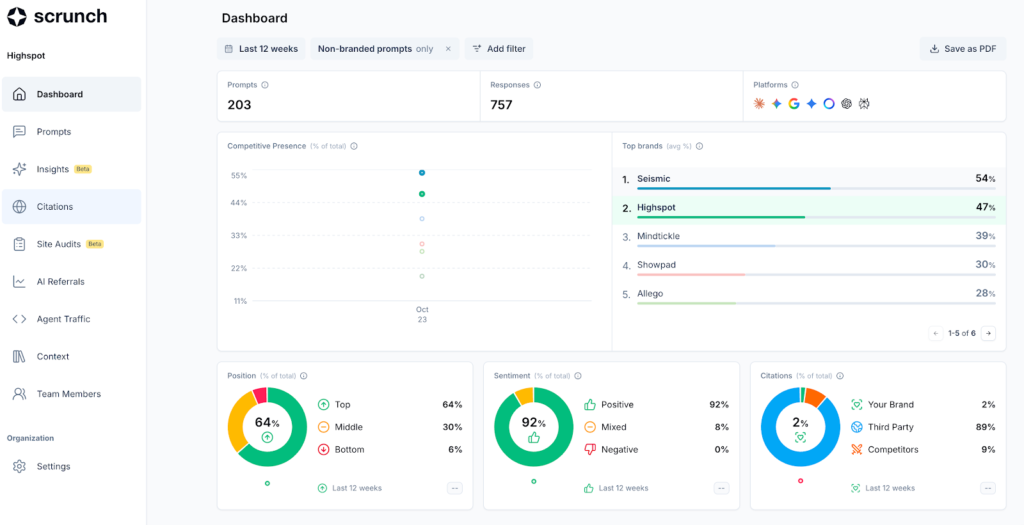This screenshot has height=525, width=1024.
Task: Click the Add filter button
Action: (500, 49)
